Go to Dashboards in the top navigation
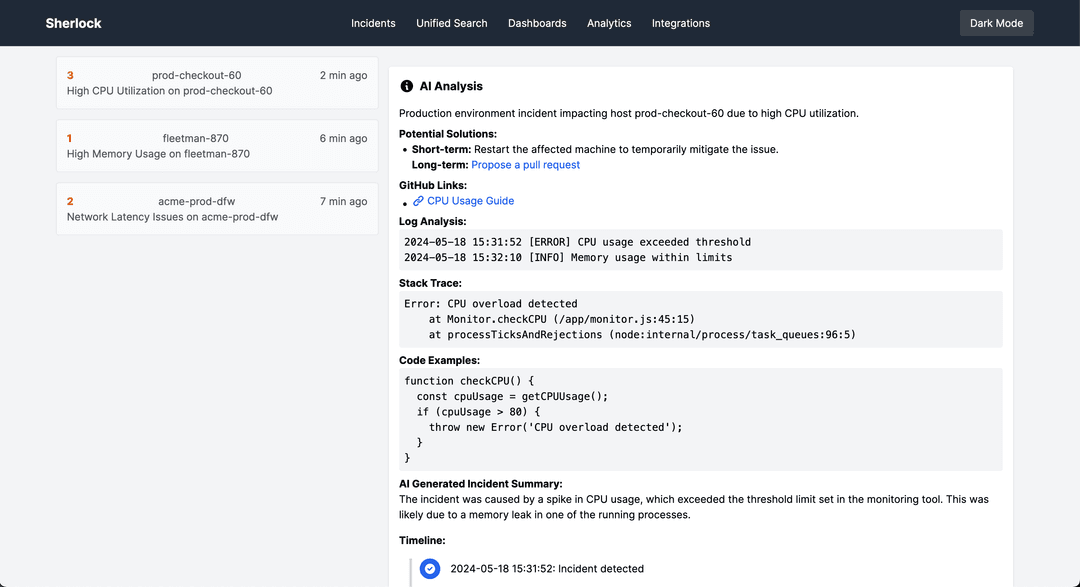 537,23
